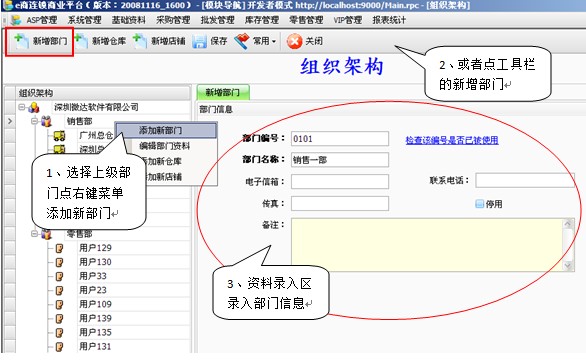Click the 传真 input field
This screenshot has height=360, width=586.
pyautogui.click(x=340, y=204)
